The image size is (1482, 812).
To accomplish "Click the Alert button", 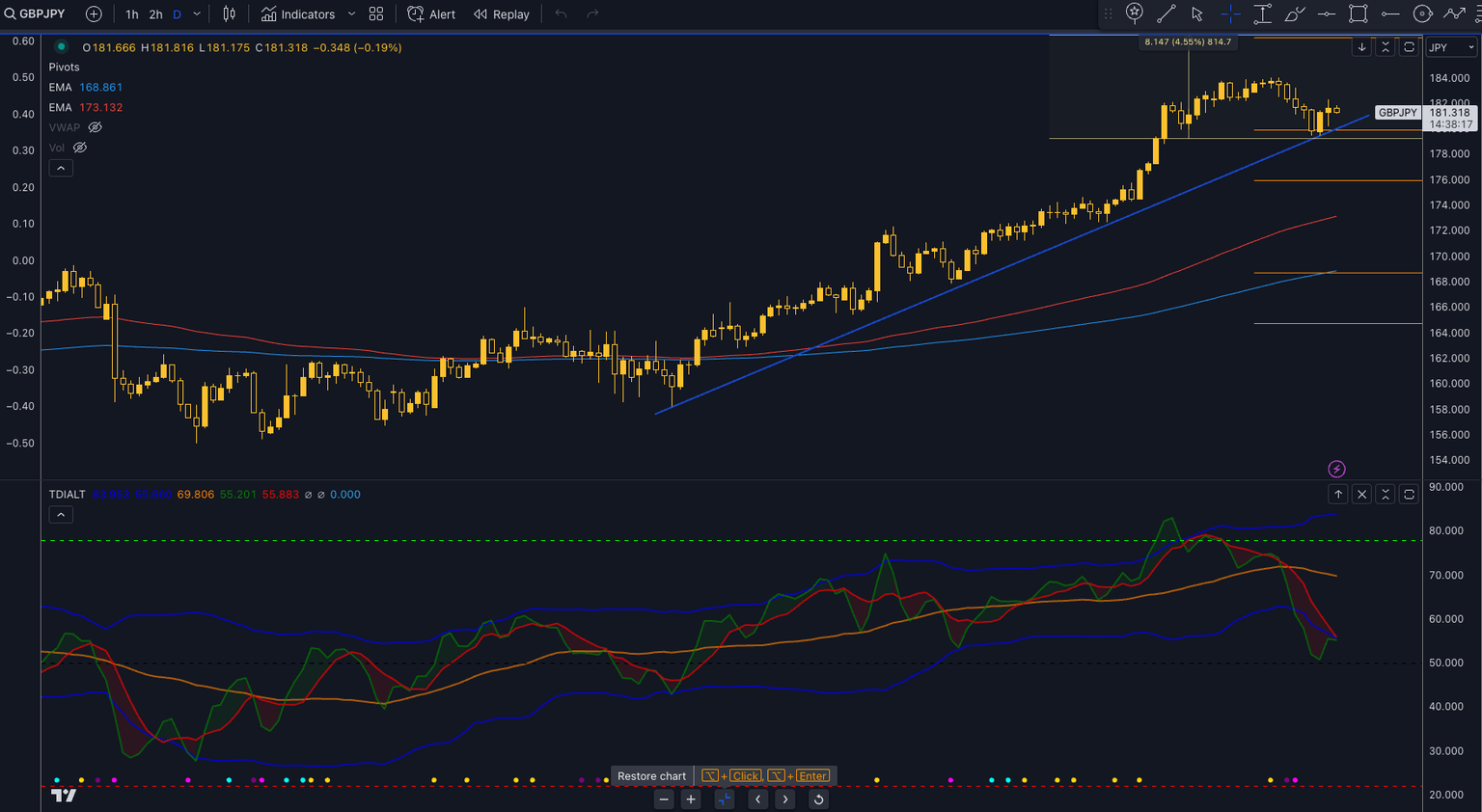I will [x=431, y=14].
